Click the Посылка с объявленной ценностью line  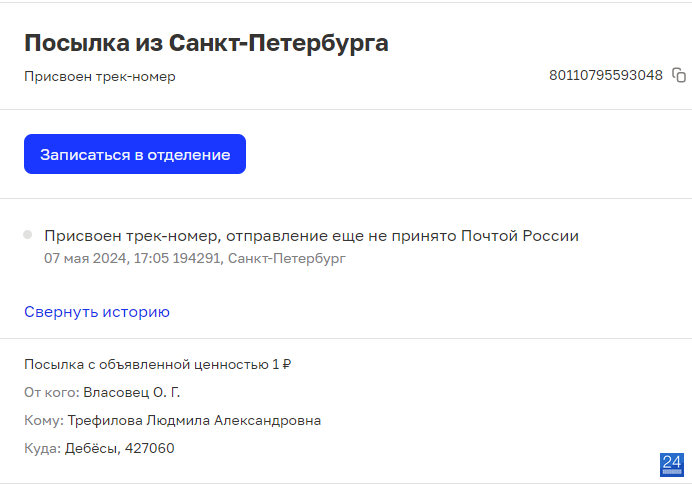pyautogui.click(x=157, y=365)
